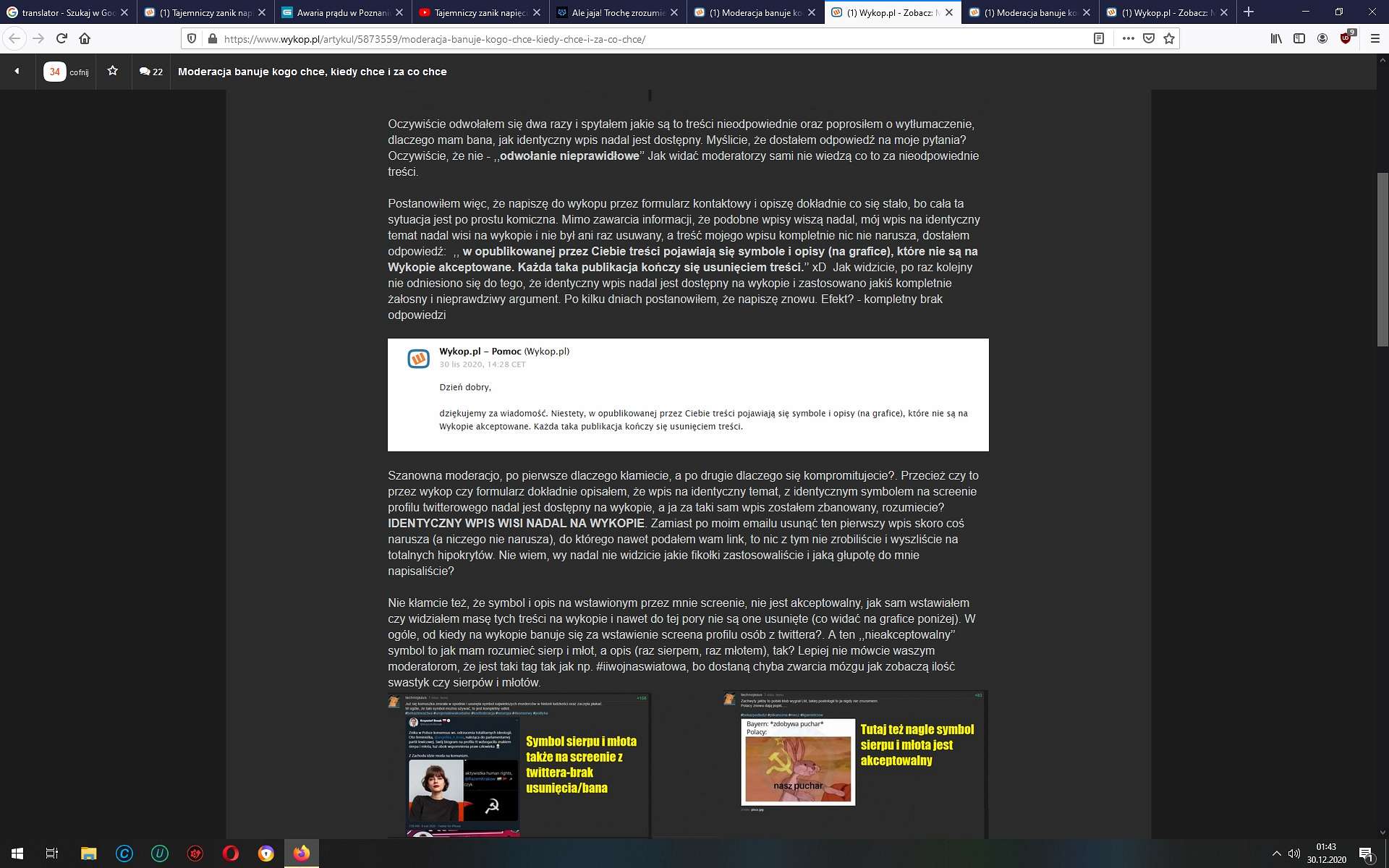This screenshot has width=1389, height=868.
Task: Add article to favorites with star icon
Action: tap(113, 71)
